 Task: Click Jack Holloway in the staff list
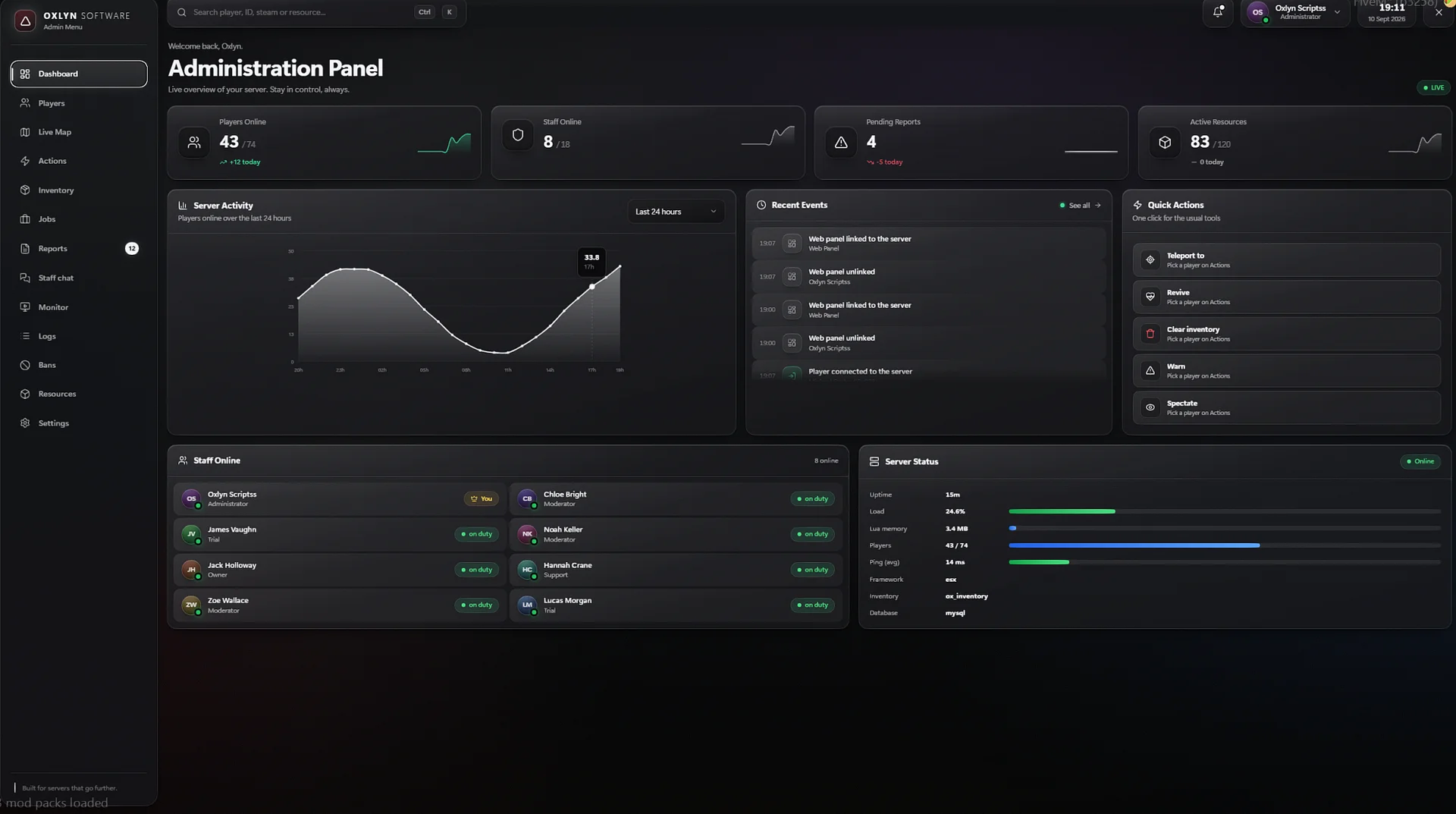coord(340,570)
